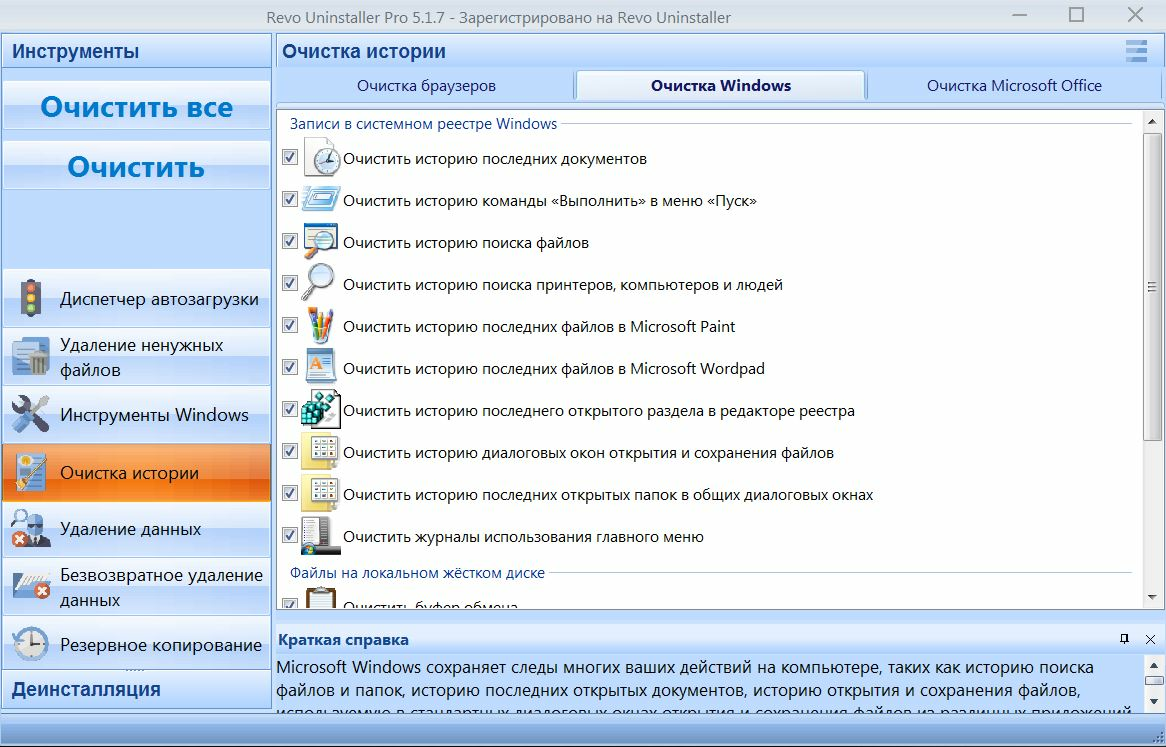Image resolution: width=1166 pixels, height=747 pixels.
Task: Click 'Очистить историю поиска файлов' text
Action: pyautogui.click(x=466, y=242)
